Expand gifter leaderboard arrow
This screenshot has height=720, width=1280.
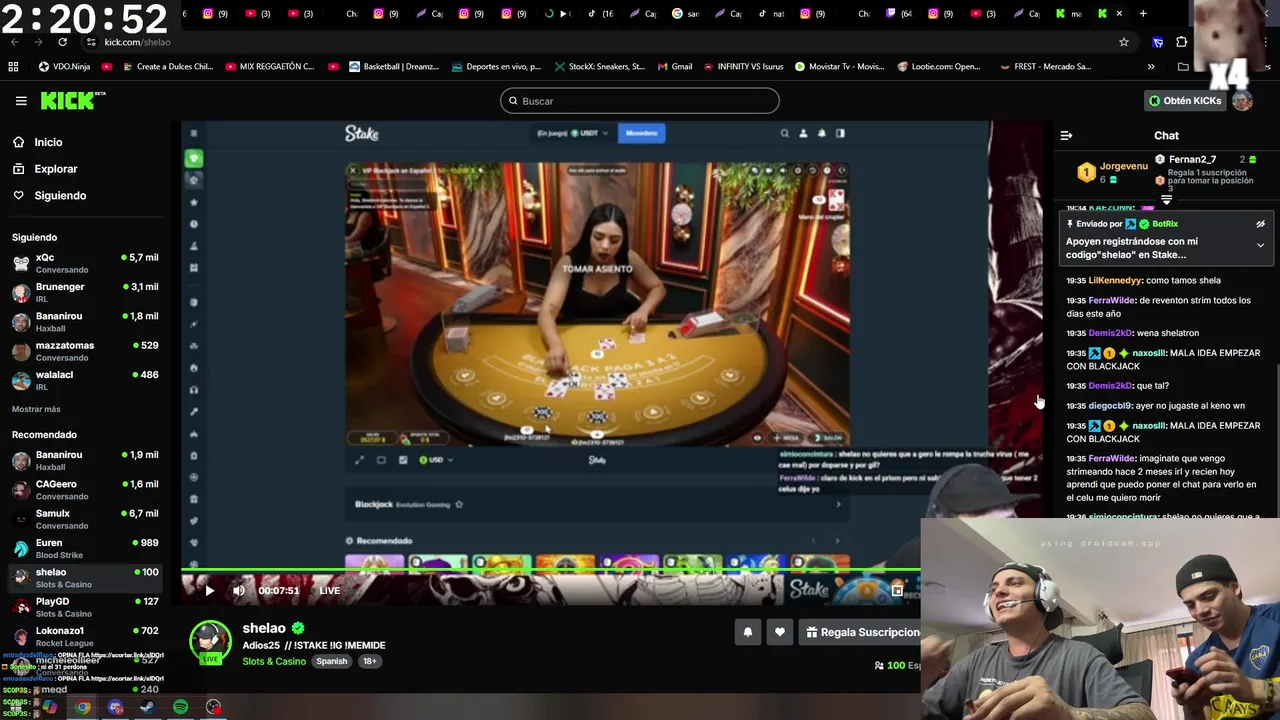(x=1166, y=200)
